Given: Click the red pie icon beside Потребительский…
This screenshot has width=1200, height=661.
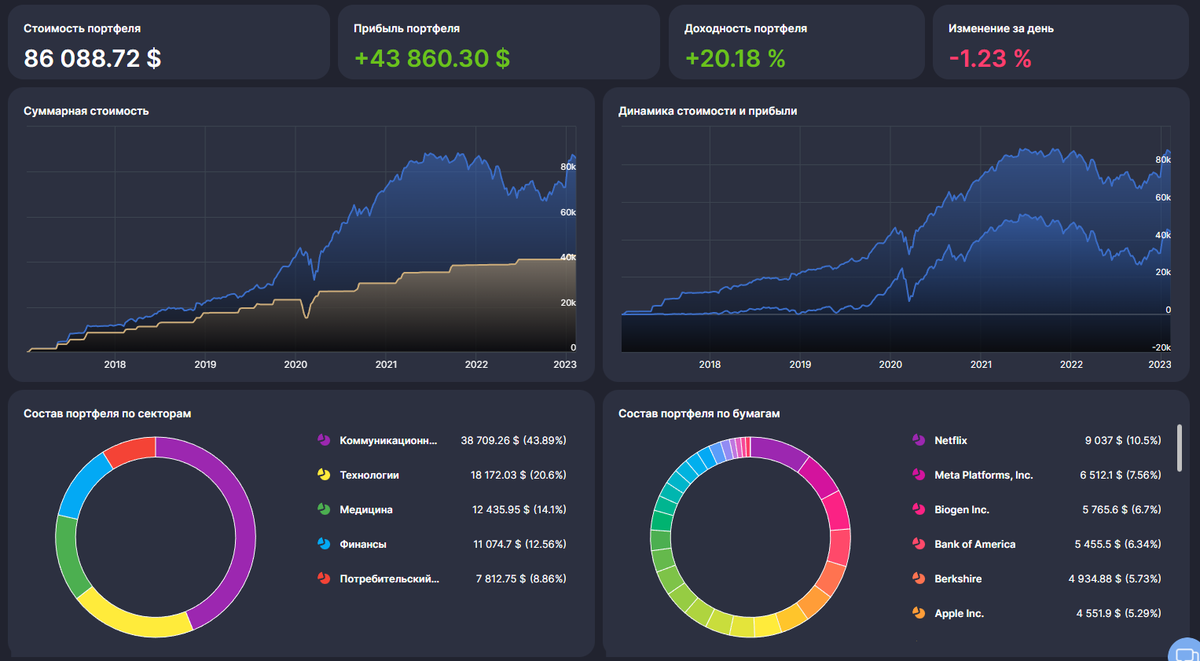Looking at the screenshot, I should point(323,578).
